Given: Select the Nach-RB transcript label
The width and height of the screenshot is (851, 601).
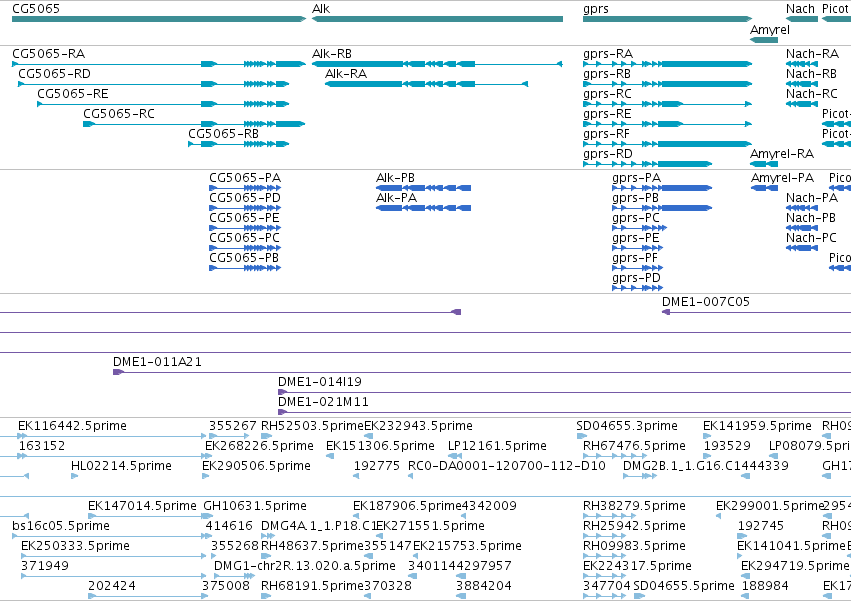Looking at the screenshot, I should 811,74.
